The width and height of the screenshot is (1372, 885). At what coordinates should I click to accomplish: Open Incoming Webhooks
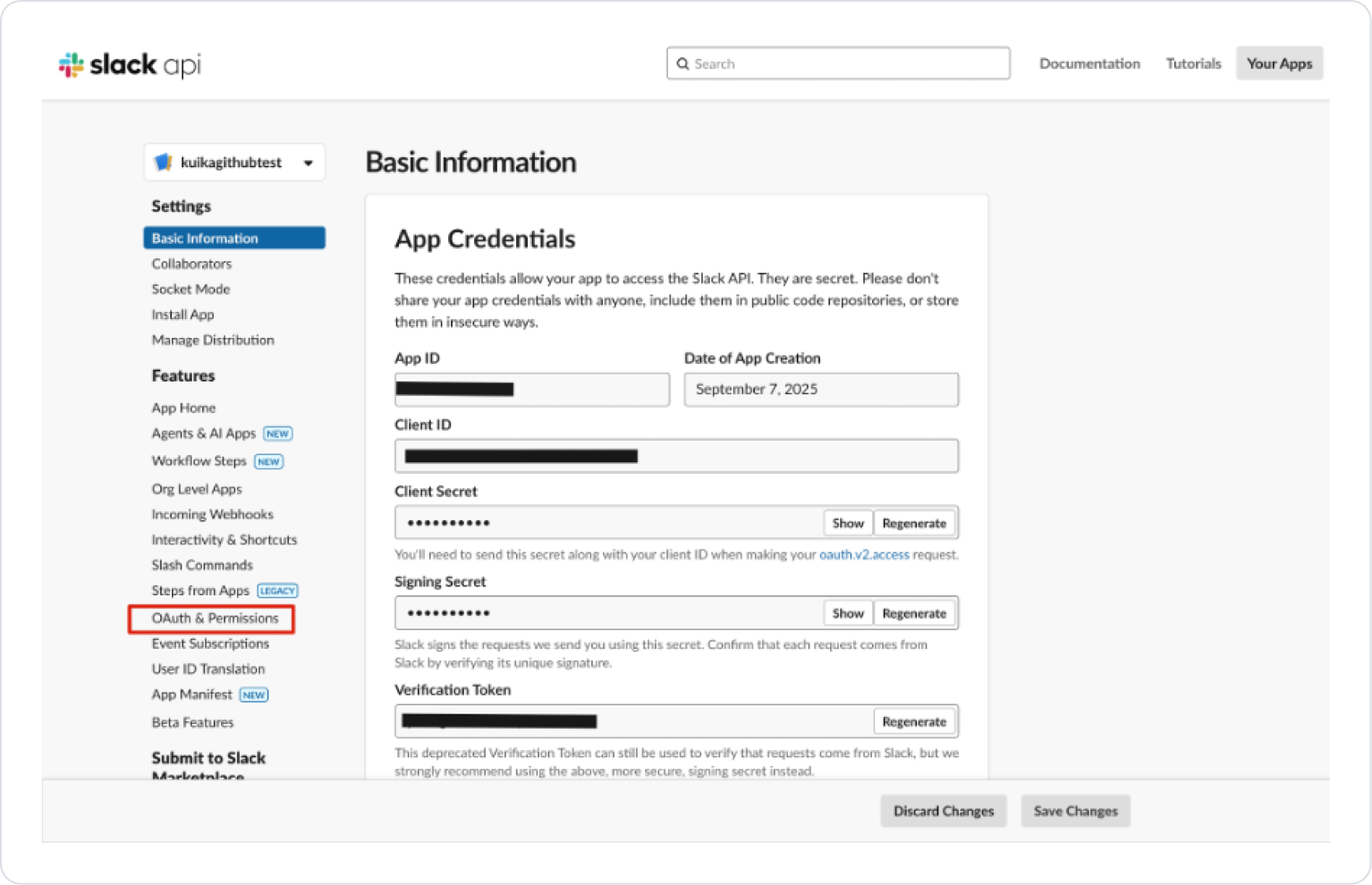point(212,514)
